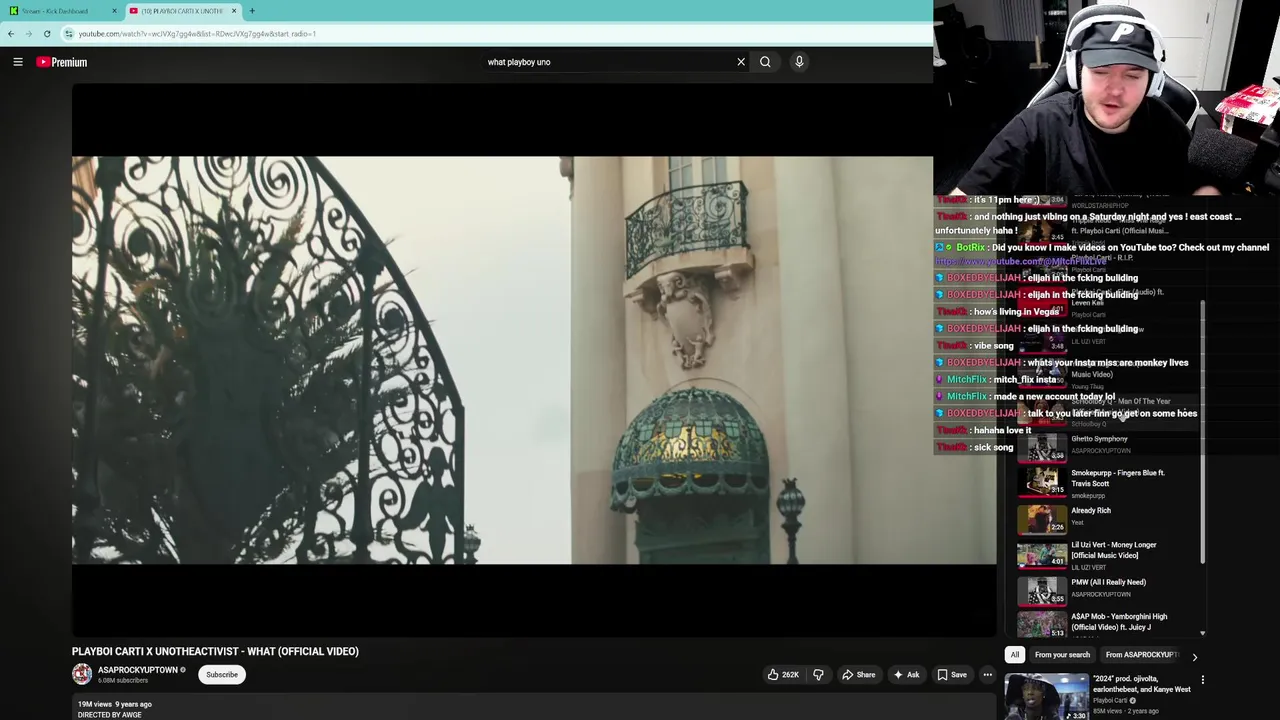Open 'Smokepurpp - Fingers Blue ft. Travis Scott' title
The image size is (1280, 720).
coord(1118,478)
